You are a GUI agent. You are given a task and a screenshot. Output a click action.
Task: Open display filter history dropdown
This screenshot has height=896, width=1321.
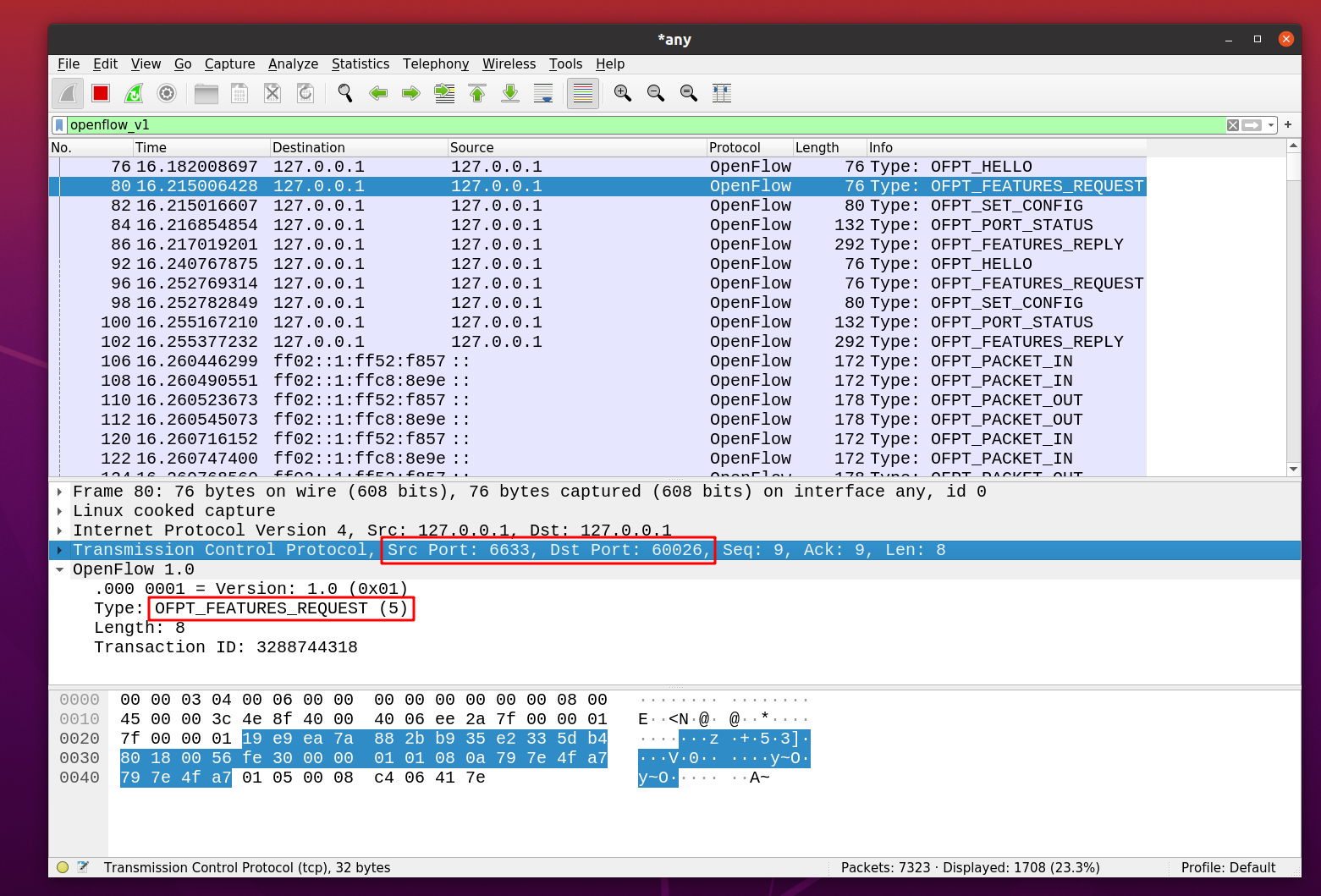click(1271, 125)
